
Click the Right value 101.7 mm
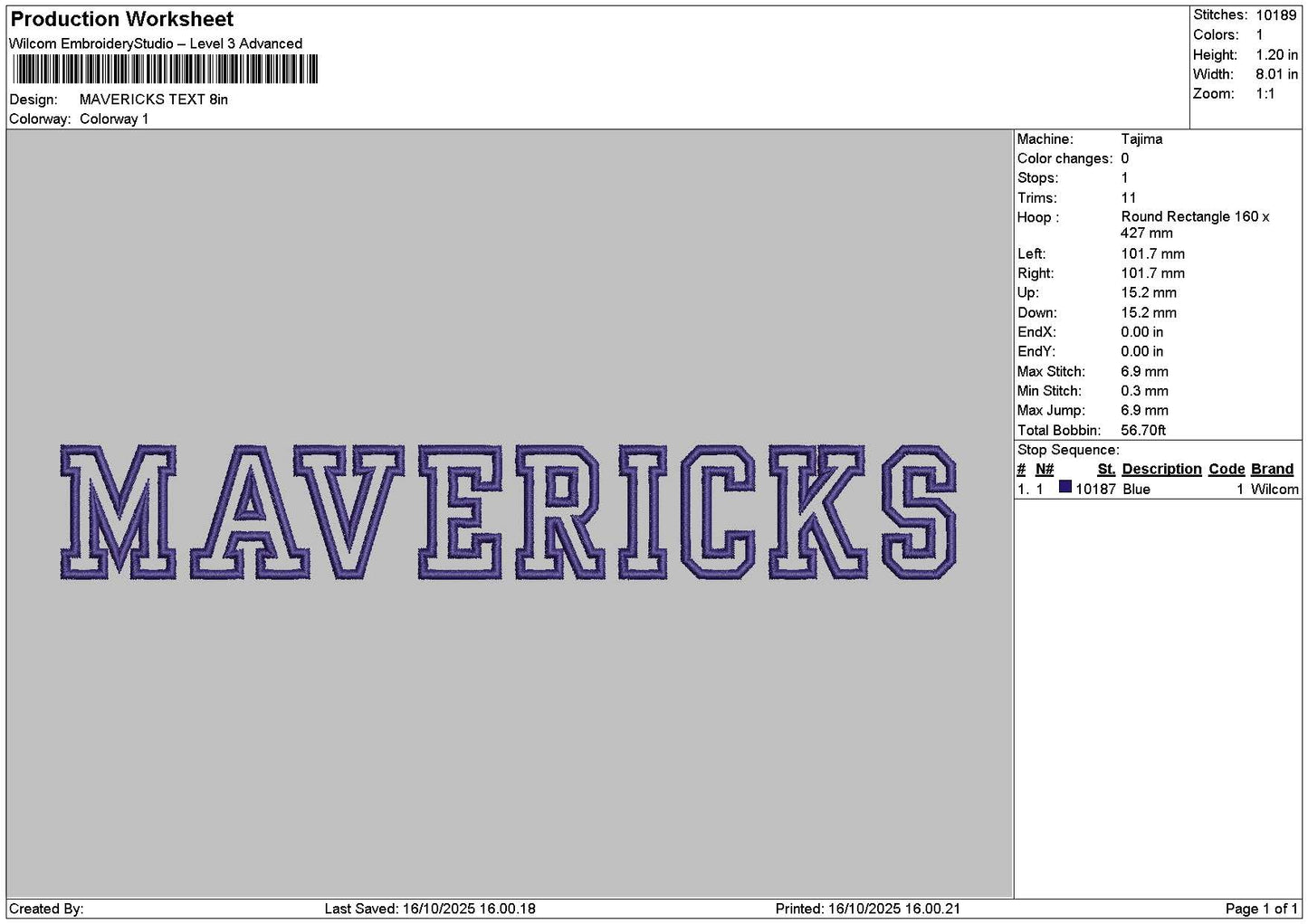coord(1152,273)
